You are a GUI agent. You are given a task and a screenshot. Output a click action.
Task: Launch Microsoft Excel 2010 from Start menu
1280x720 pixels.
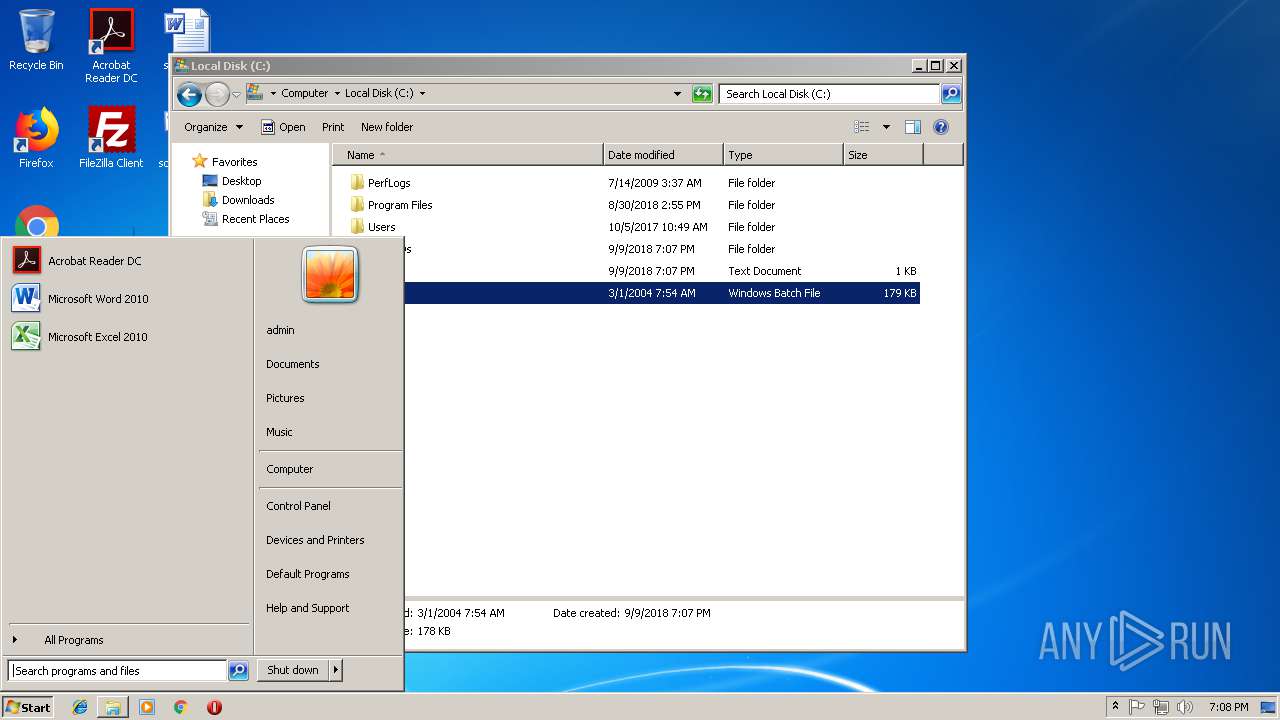(127, 337)
